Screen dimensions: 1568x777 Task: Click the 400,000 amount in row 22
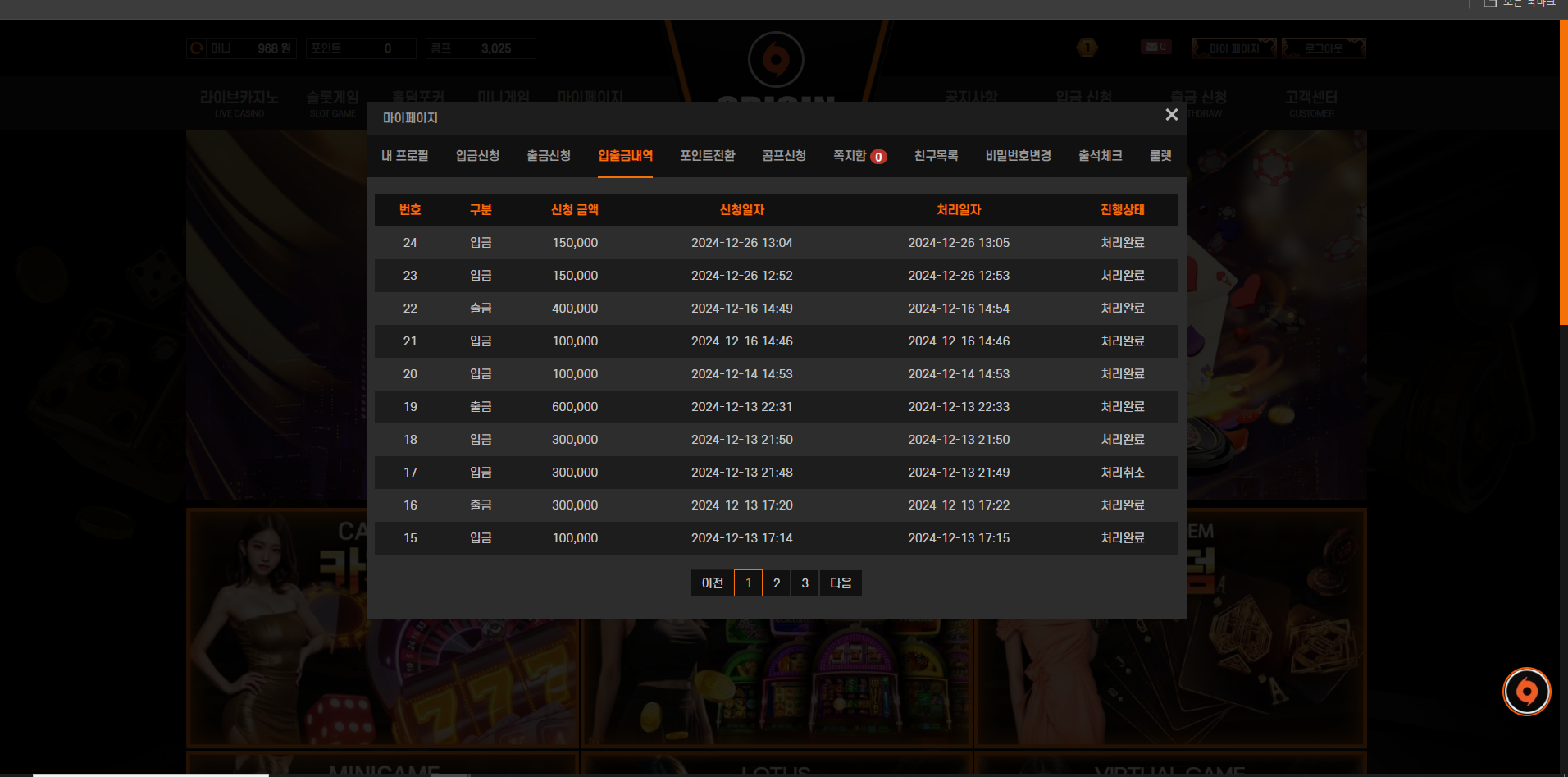click(575, 308)
